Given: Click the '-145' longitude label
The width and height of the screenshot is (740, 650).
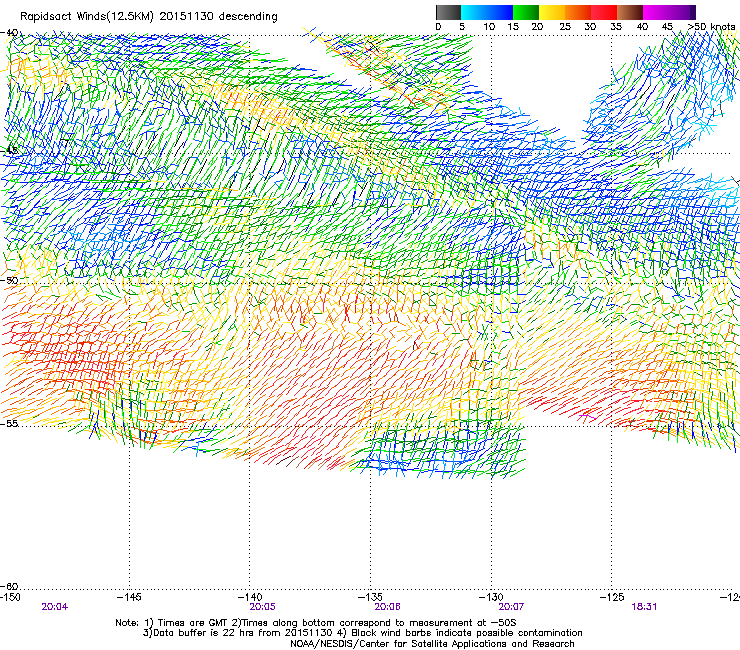Looking at the screenshot, I should (x=129, y=597).
